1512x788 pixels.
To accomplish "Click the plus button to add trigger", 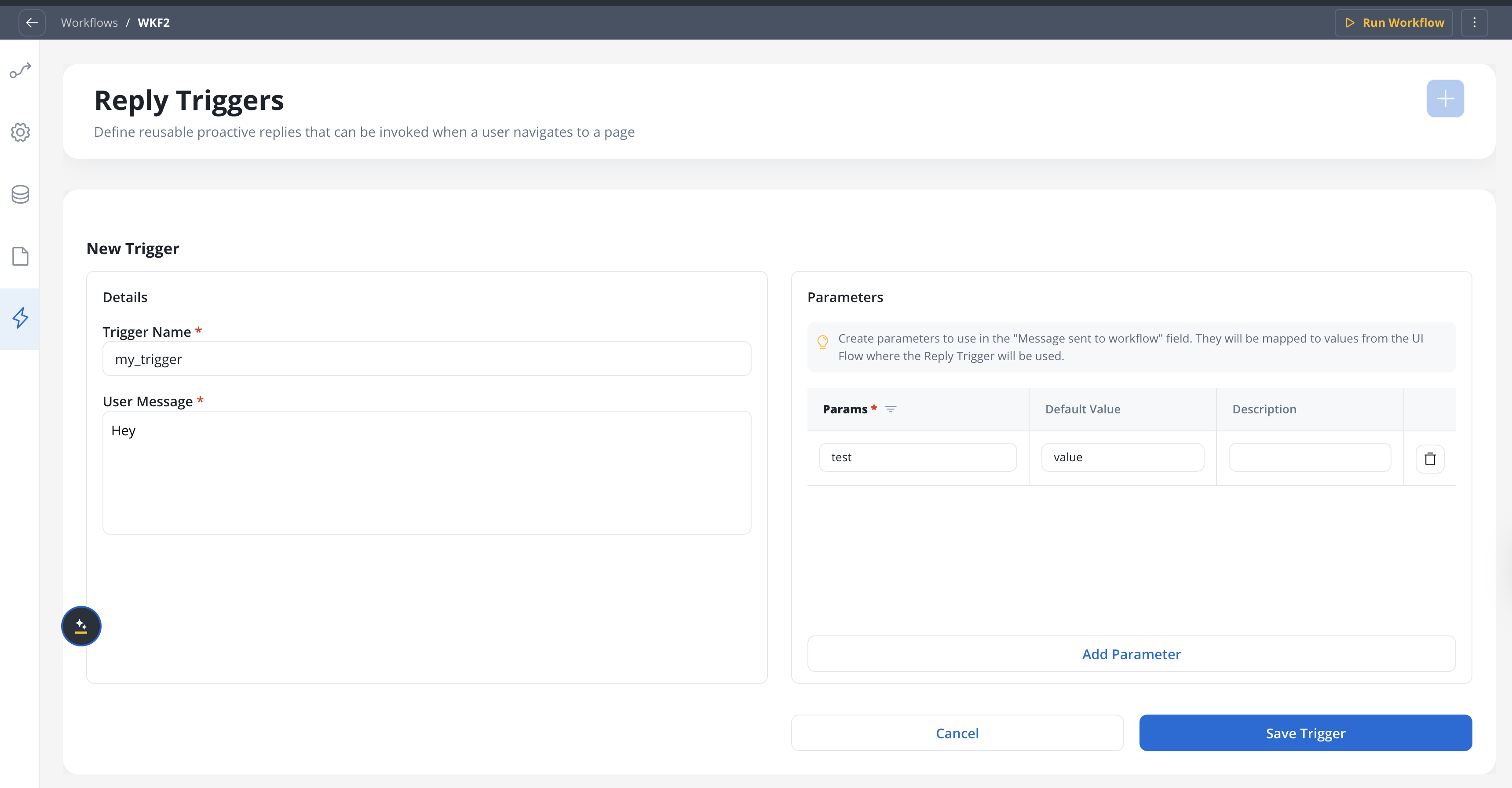I will (x=1445, y=98).
